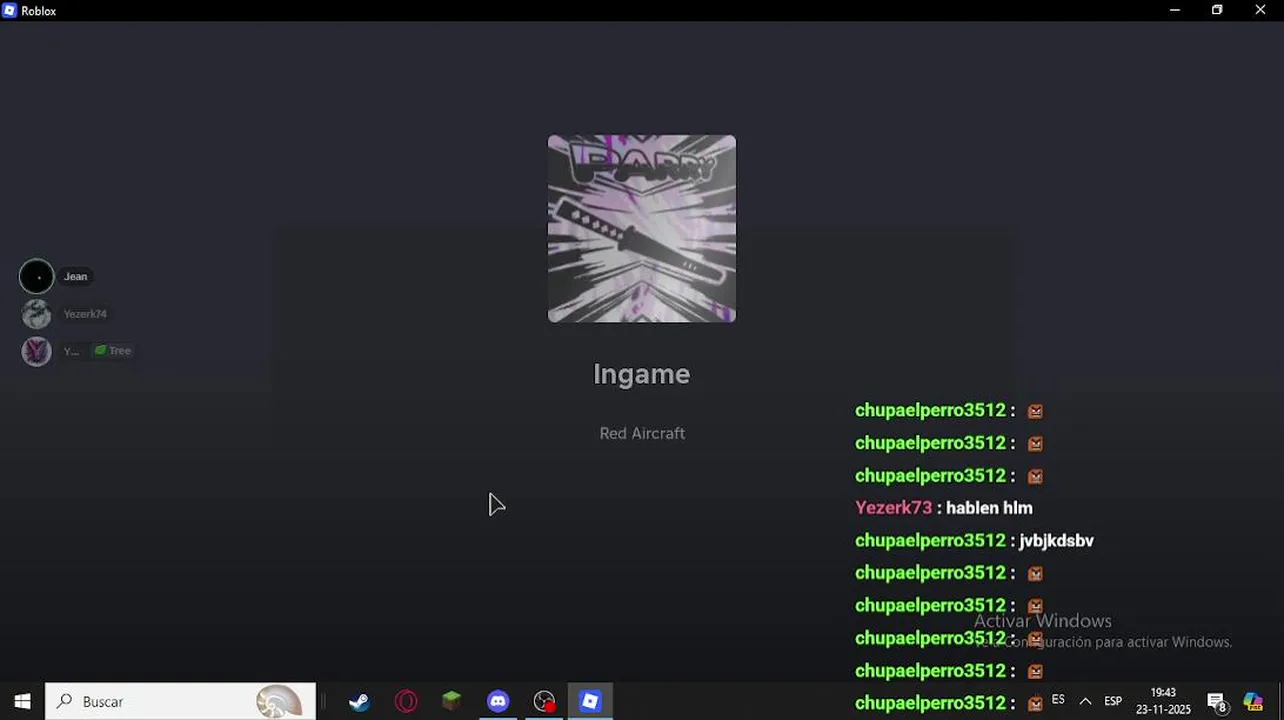Select the Roblox taskbar icon

(590, 702)
